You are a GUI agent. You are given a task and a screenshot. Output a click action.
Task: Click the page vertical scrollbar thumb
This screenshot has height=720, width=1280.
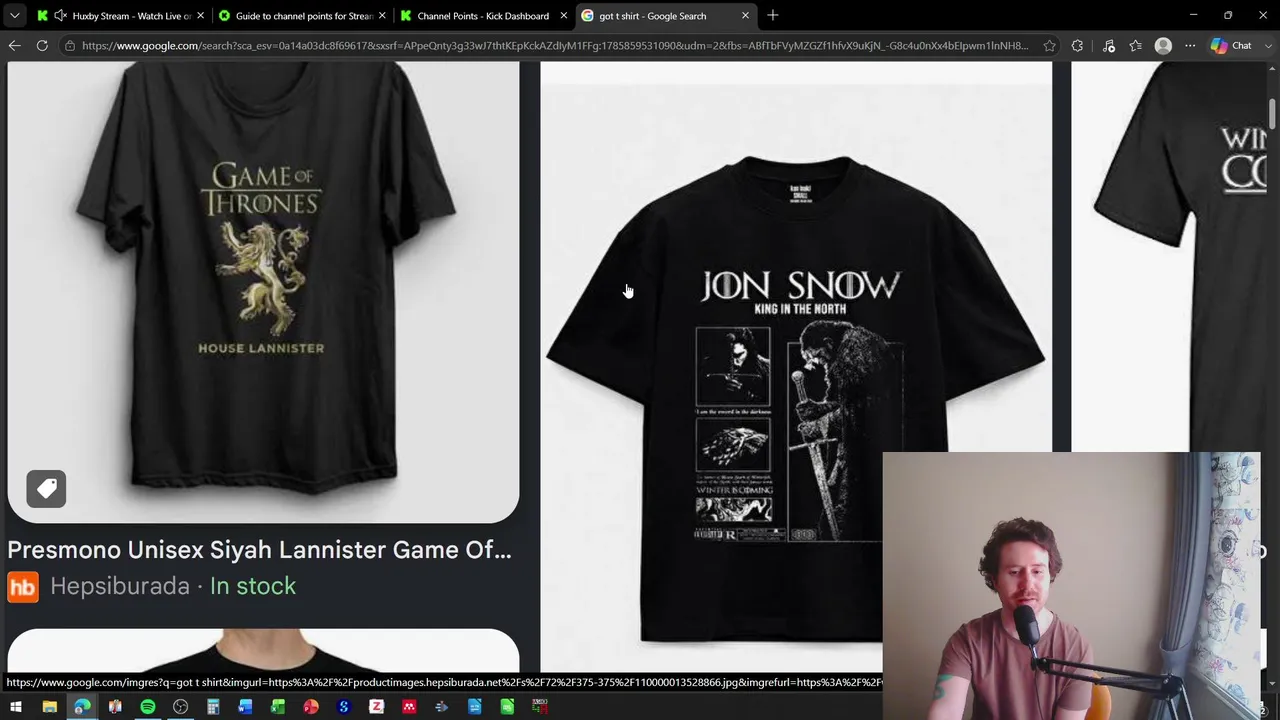[x=1272, y=112]
